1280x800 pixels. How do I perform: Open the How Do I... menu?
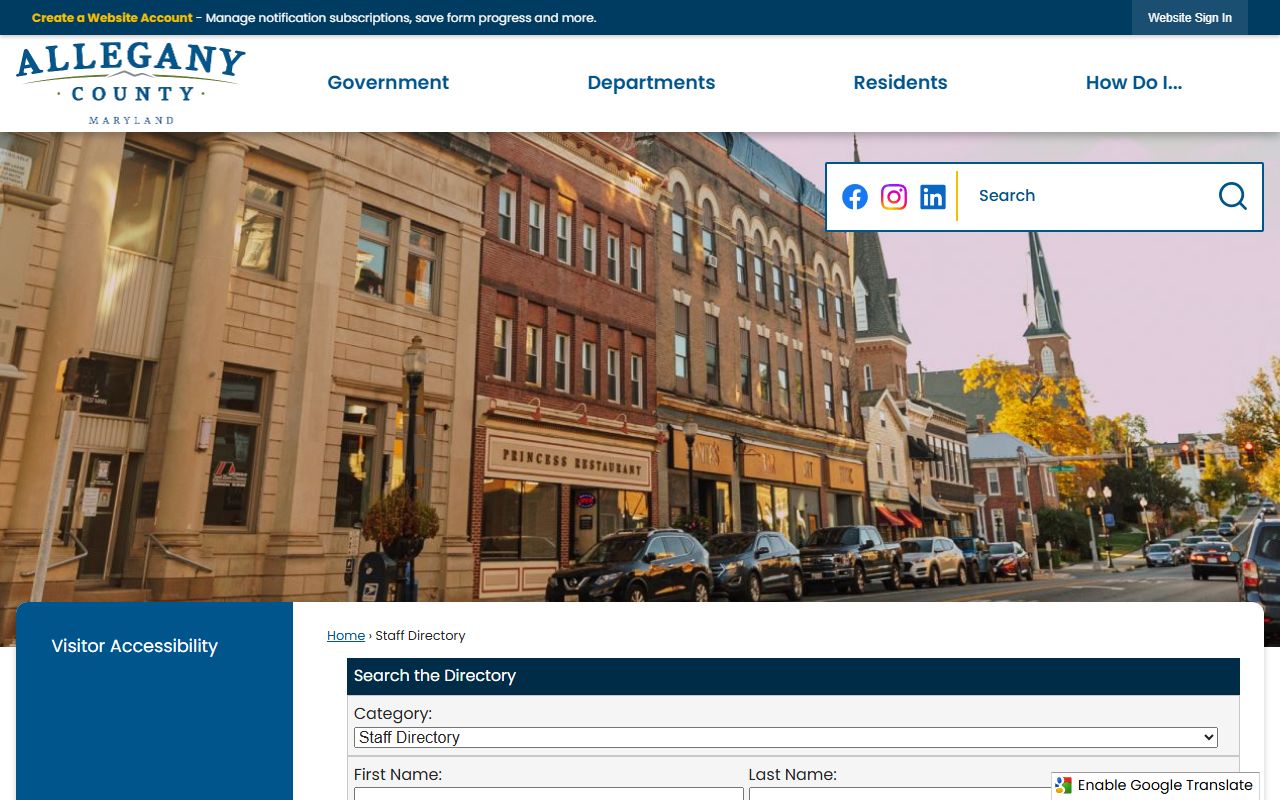click(x=1134, y=83)
